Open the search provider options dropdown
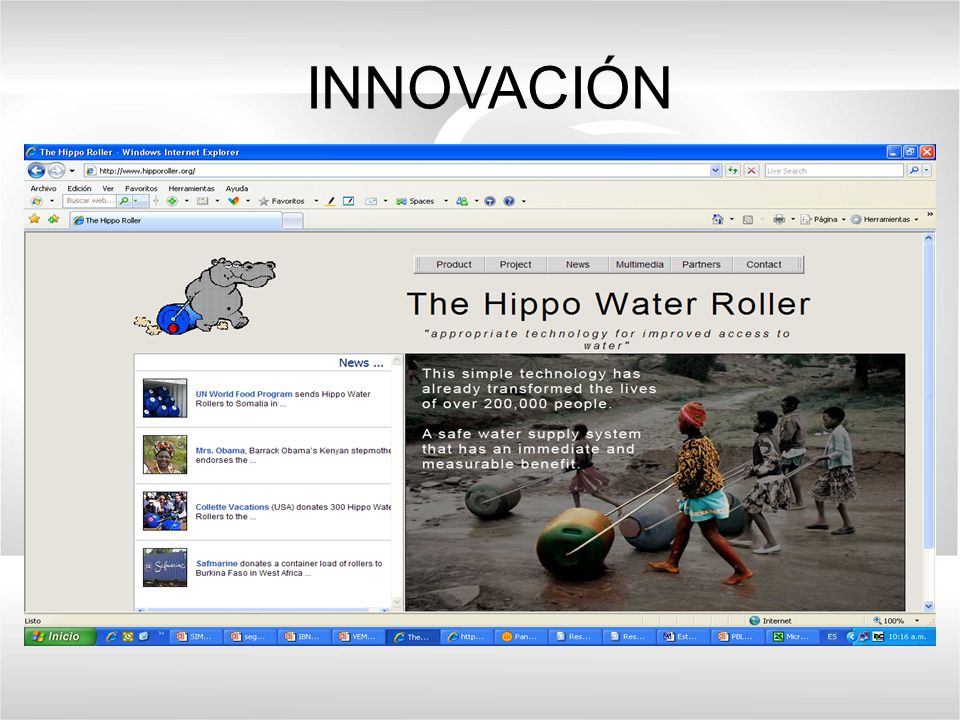 [926, 171]
